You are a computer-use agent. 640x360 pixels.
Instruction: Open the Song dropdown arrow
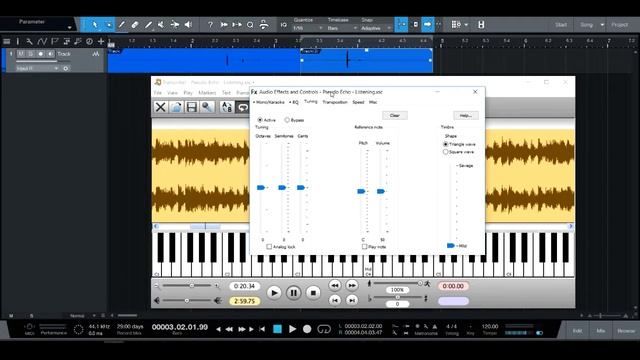pyautogui.click(x=602, y=25)
